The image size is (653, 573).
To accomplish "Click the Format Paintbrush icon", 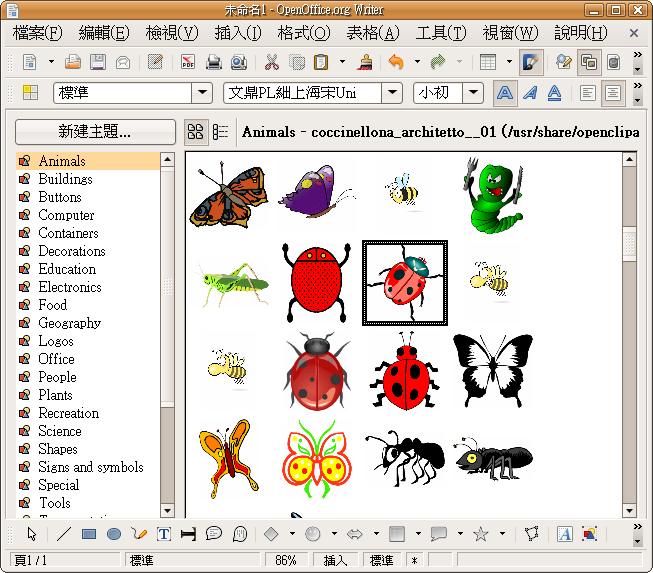I will point(365,62).
